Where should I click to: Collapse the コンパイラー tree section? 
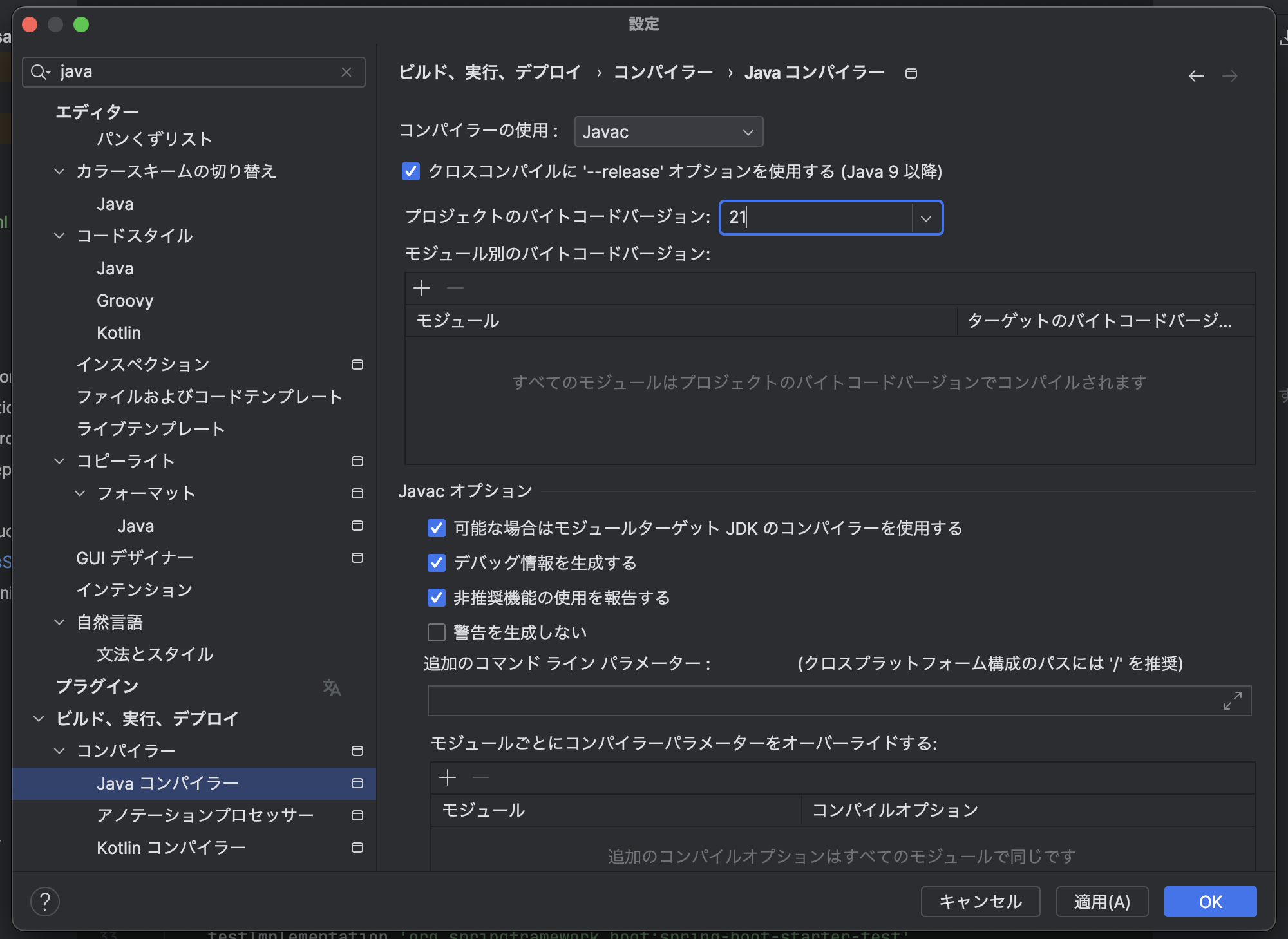(59, 751)
